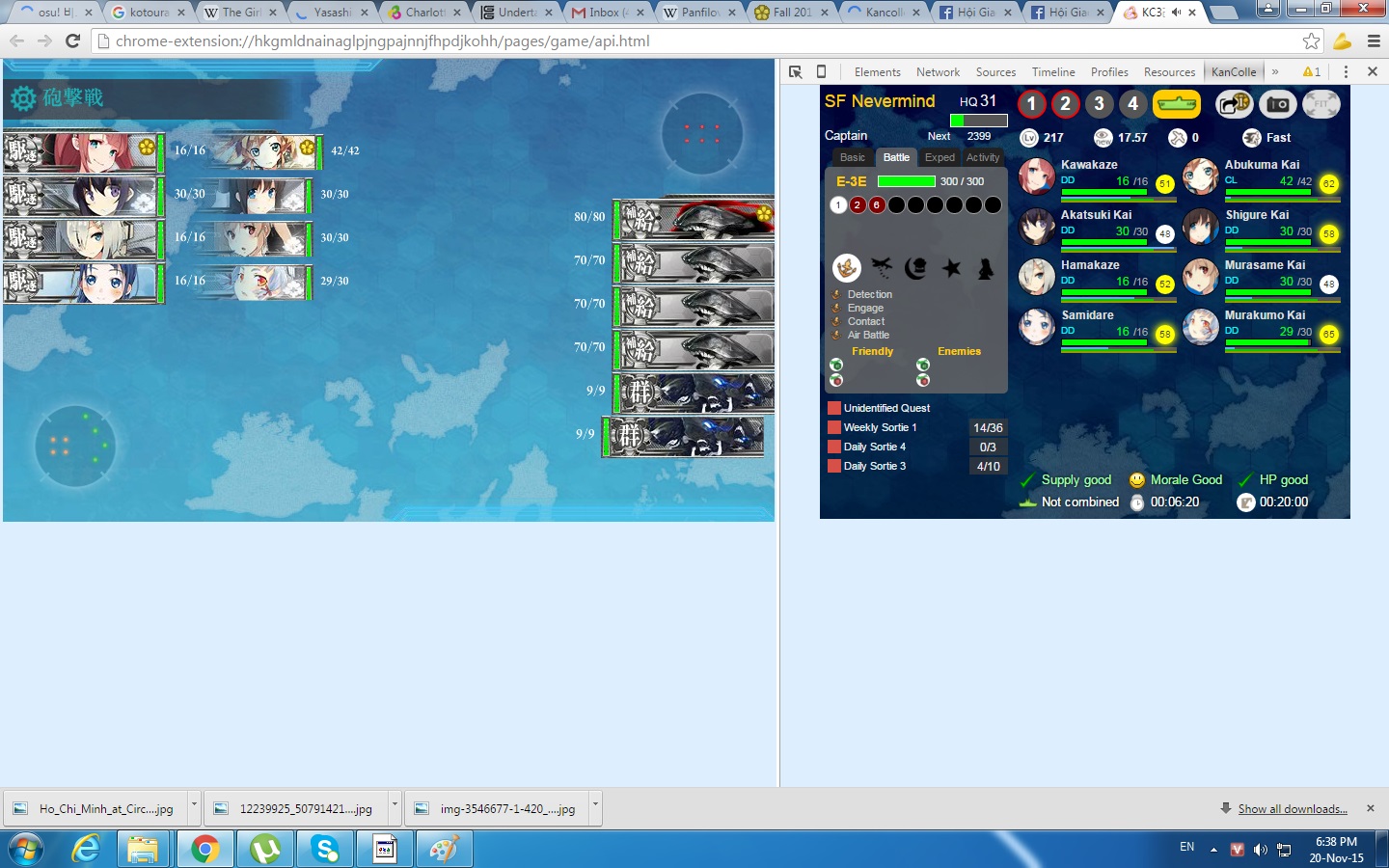This screenshot has width=1389, height=868.
Task: Open the Activity tab
Action: (983, 157)
